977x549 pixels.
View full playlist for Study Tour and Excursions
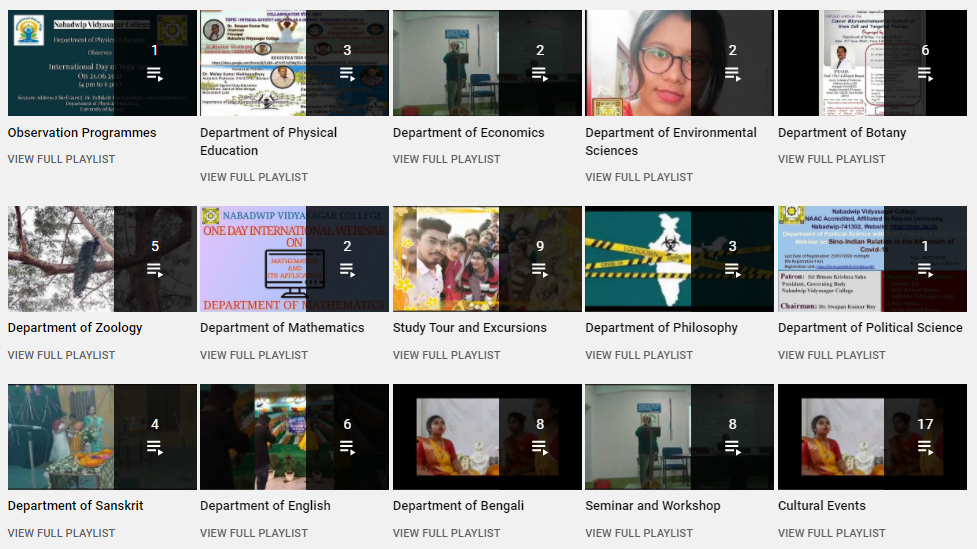pos(446,355)
